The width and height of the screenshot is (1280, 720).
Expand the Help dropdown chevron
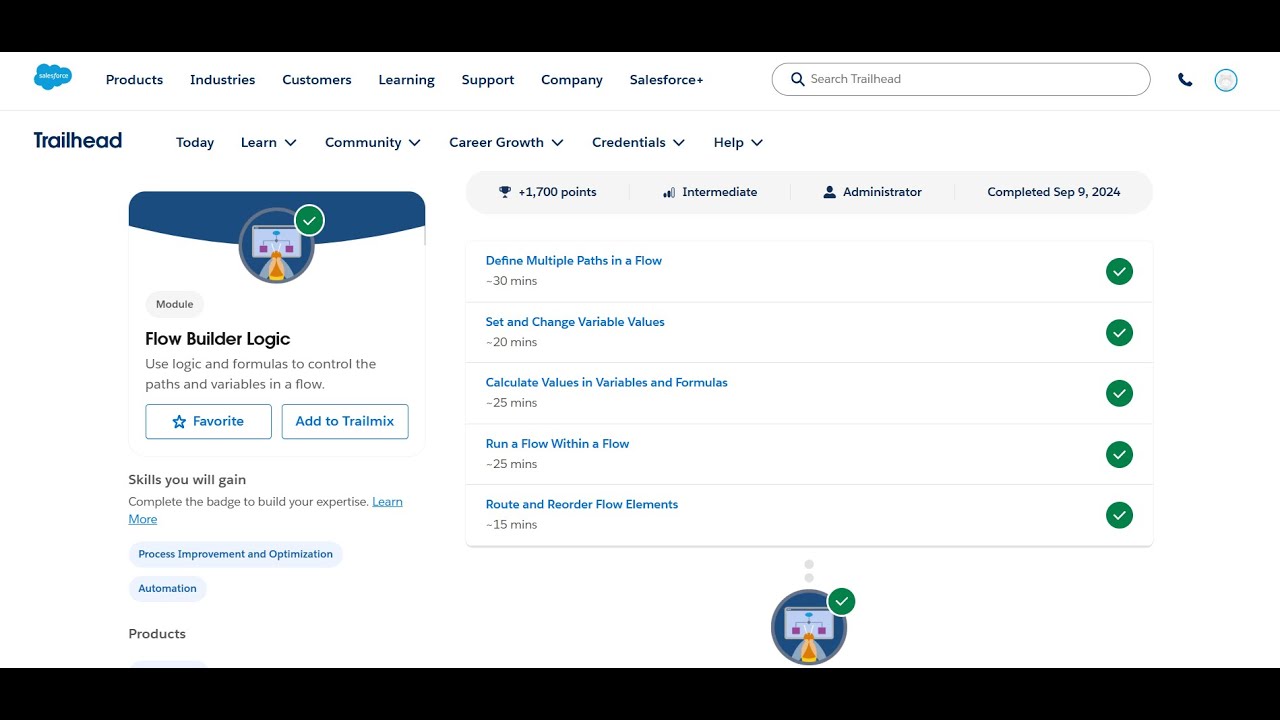[757, 143]
